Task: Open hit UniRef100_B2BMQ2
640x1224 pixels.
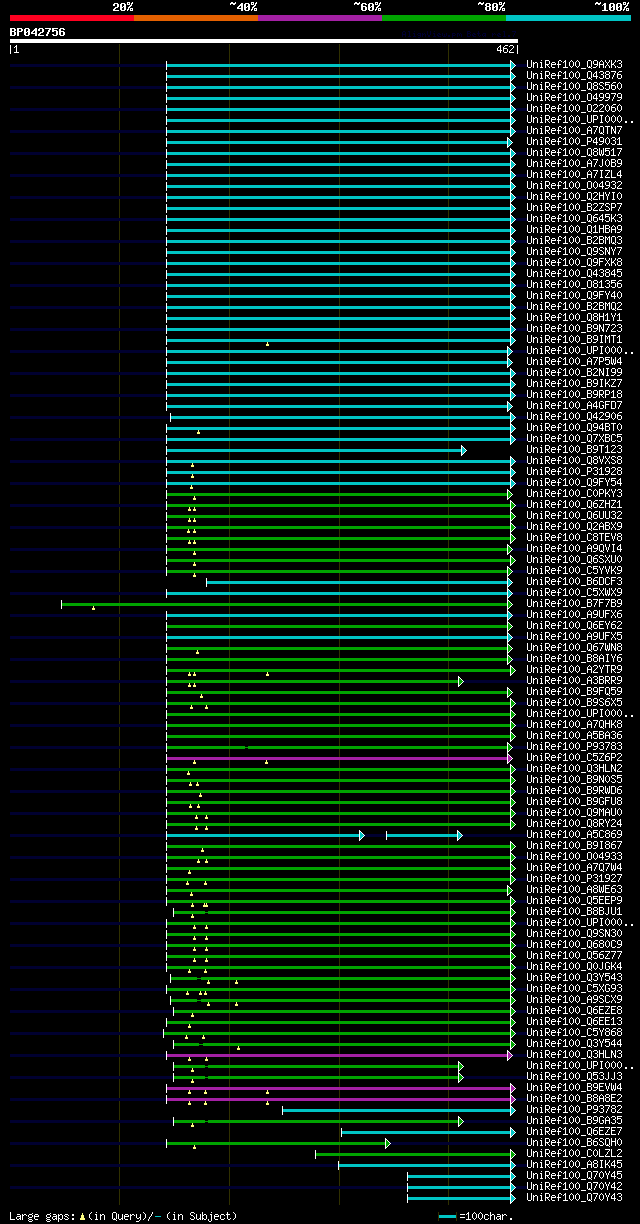Action: point(574,306)
